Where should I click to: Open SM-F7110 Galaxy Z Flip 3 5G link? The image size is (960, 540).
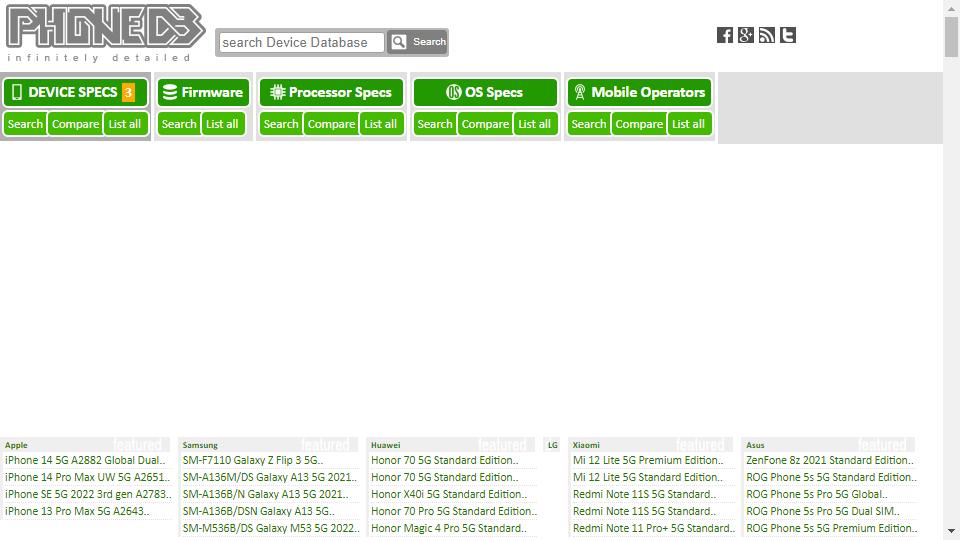pyautogui.click(x=253, y=460)
